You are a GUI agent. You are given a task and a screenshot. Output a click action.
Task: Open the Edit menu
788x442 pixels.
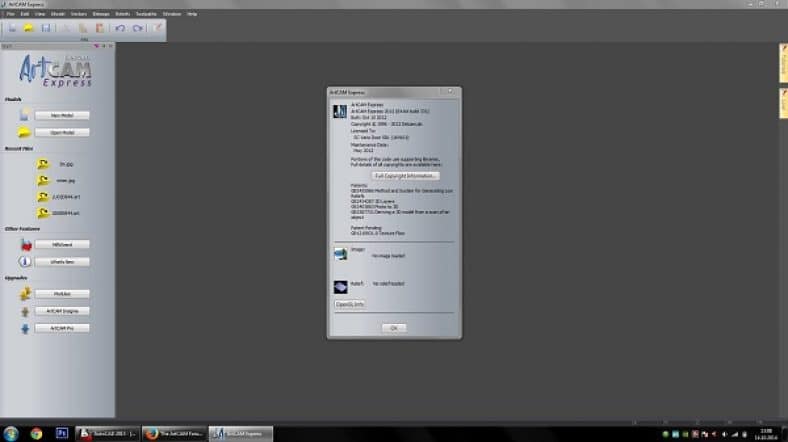(x=25, y=14)
